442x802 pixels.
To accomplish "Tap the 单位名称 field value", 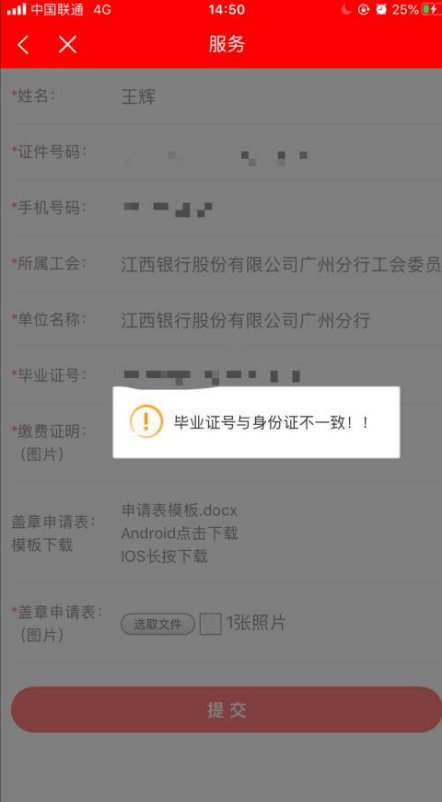I will coord(246,321).
